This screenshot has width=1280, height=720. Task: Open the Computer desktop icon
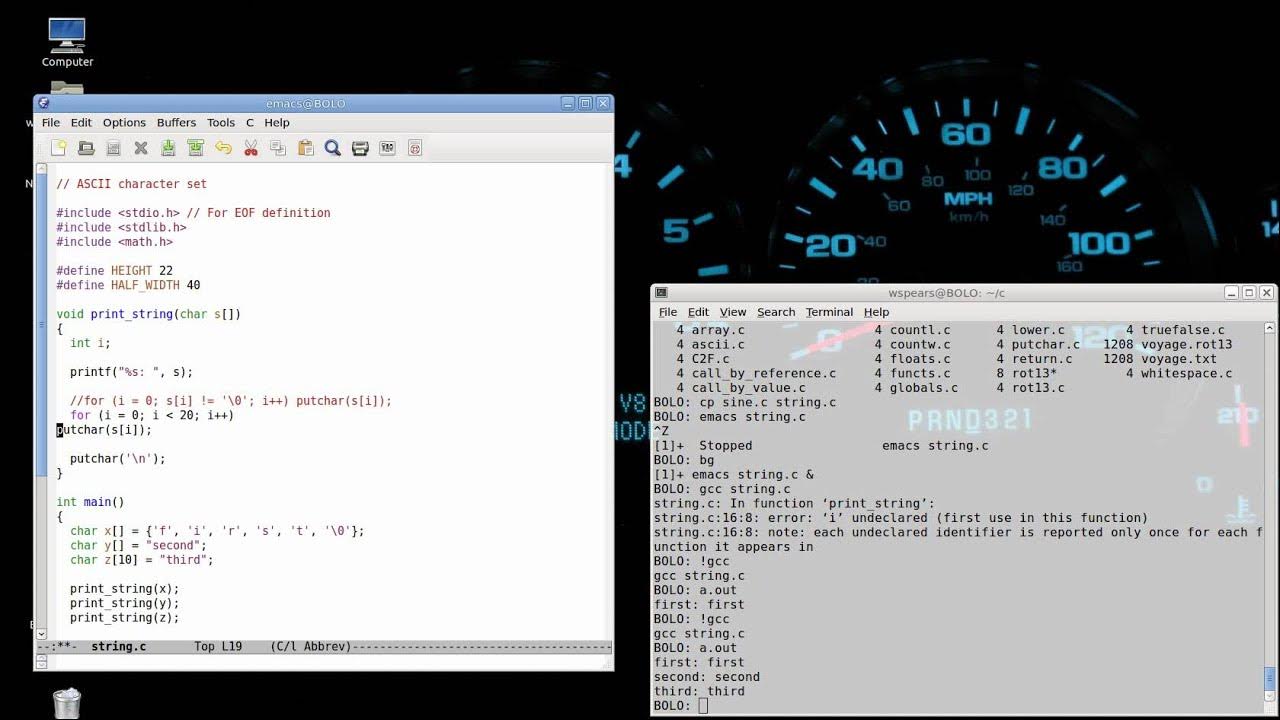point(67,43)
